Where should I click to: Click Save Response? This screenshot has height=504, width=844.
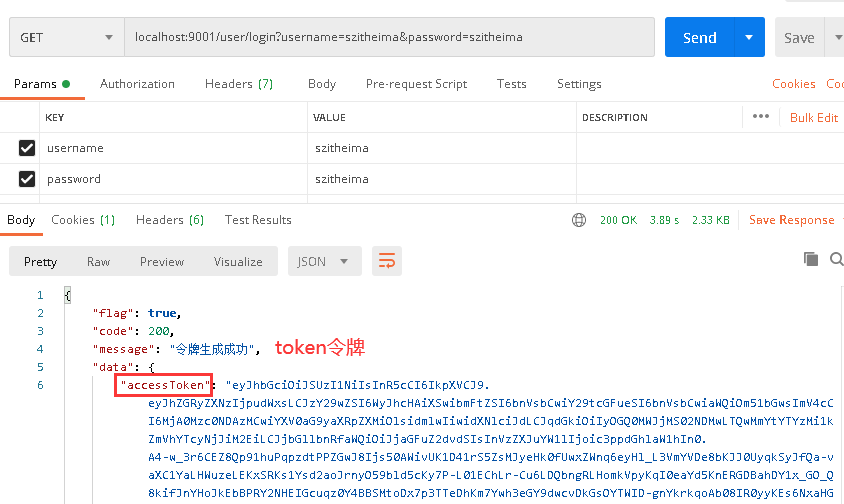pos(791,220)
